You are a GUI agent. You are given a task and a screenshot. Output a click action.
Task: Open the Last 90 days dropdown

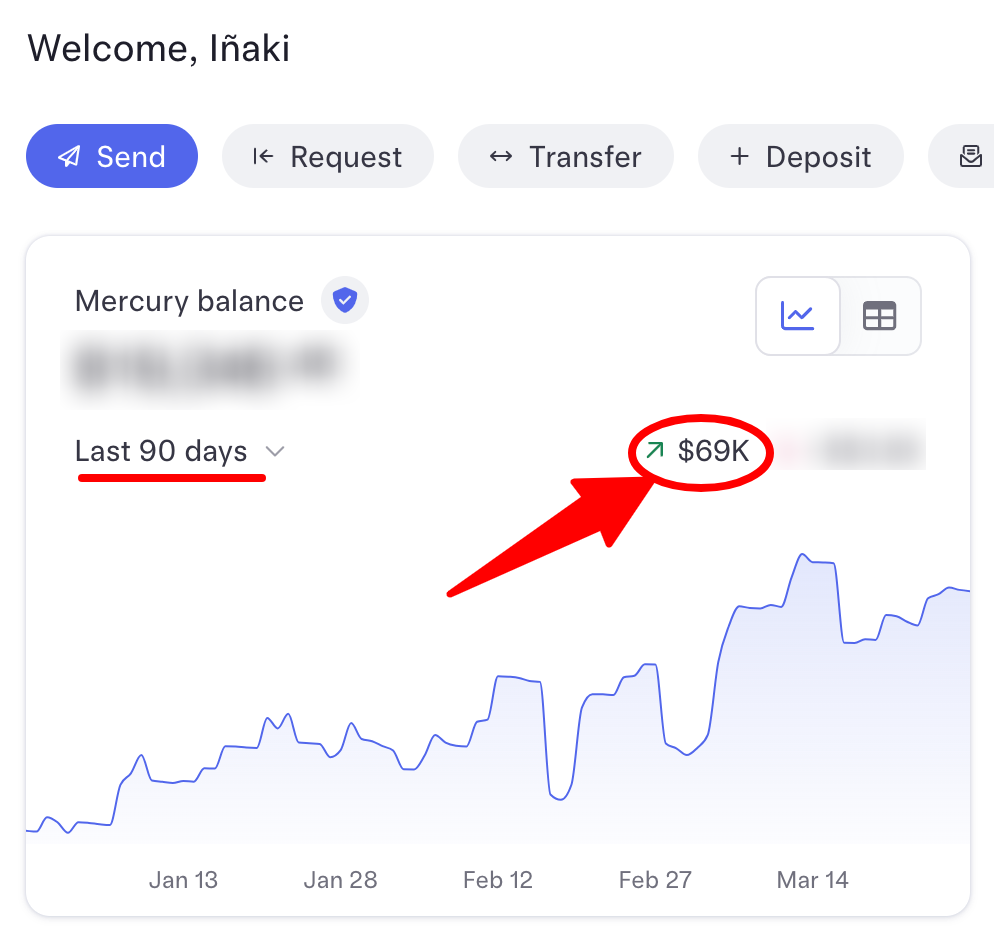click(180, 451)
